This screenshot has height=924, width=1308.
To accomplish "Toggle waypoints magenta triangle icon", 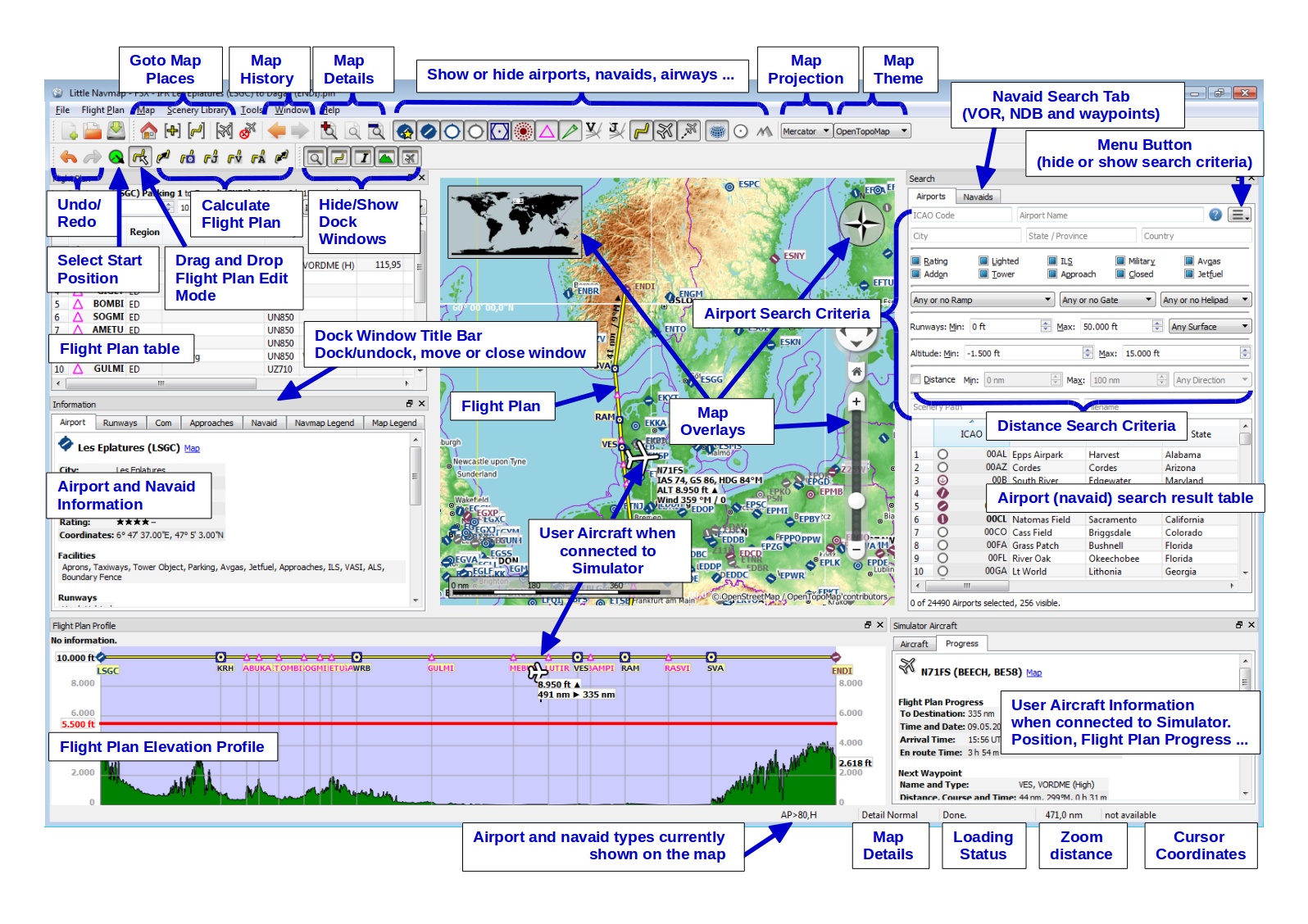I will [x=547, y=131].
